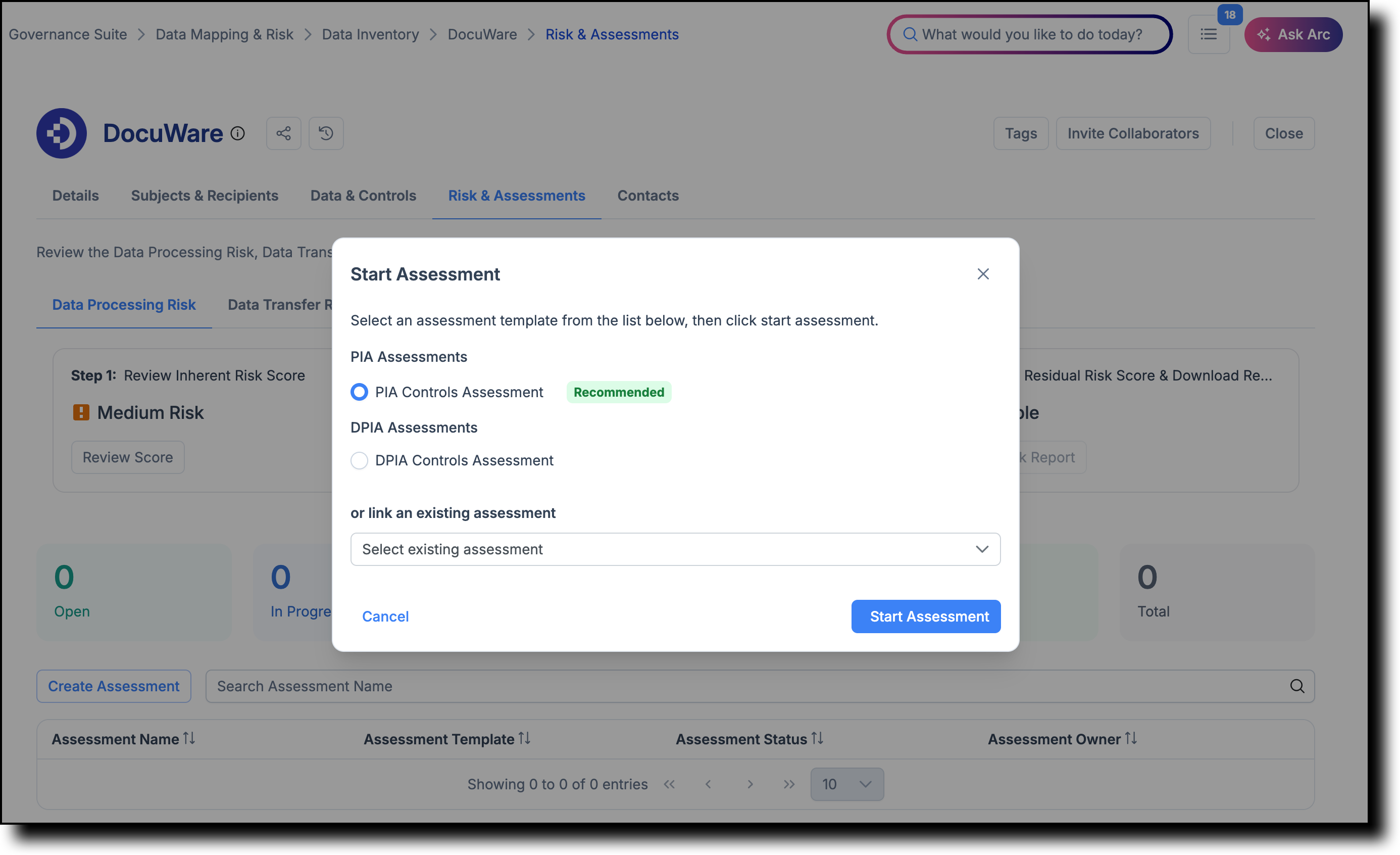Click 'Showing 0 to 0 of 0 entries' text
The image size is (1400, 855).
(x=558, y=784)
